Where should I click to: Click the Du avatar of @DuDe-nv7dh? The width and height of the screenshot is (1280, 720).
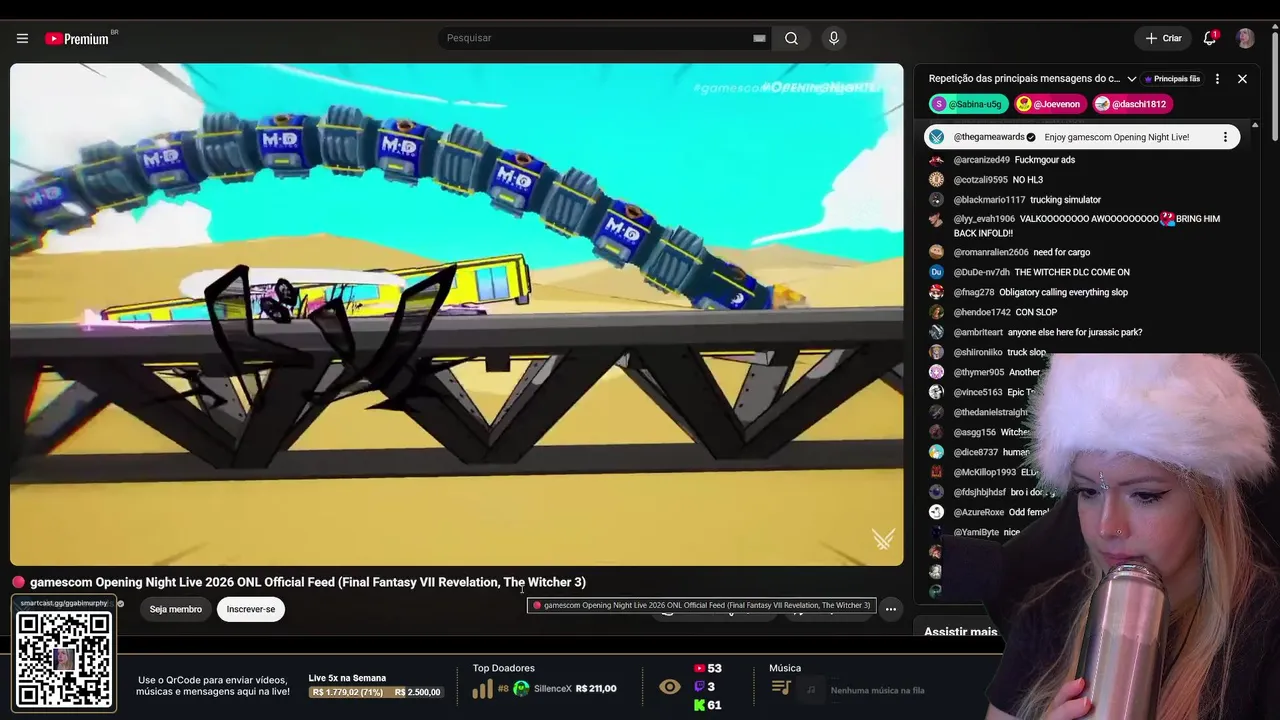click(936, 272)
